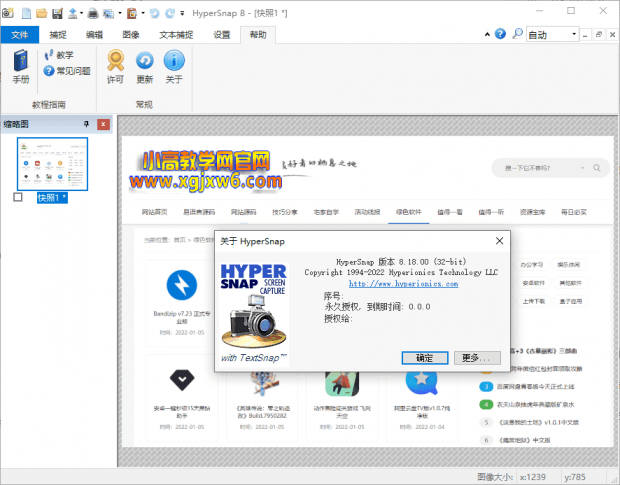Screen dimensions: 620x485
Task: Click the 更新 update ribbon icon
Action: (145, 66)
